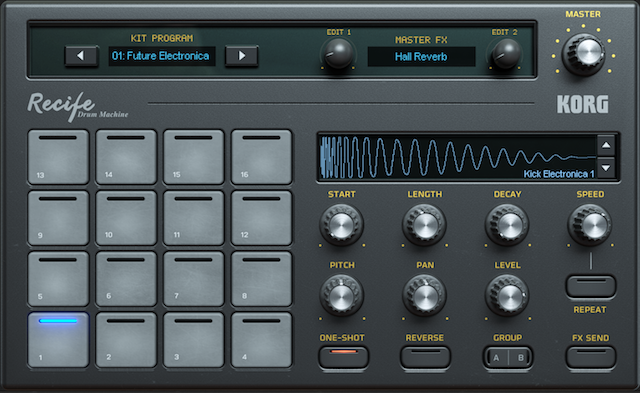Select previous sample with waveform up arrow
The image size is (640, 393).
tap(606, 145)
